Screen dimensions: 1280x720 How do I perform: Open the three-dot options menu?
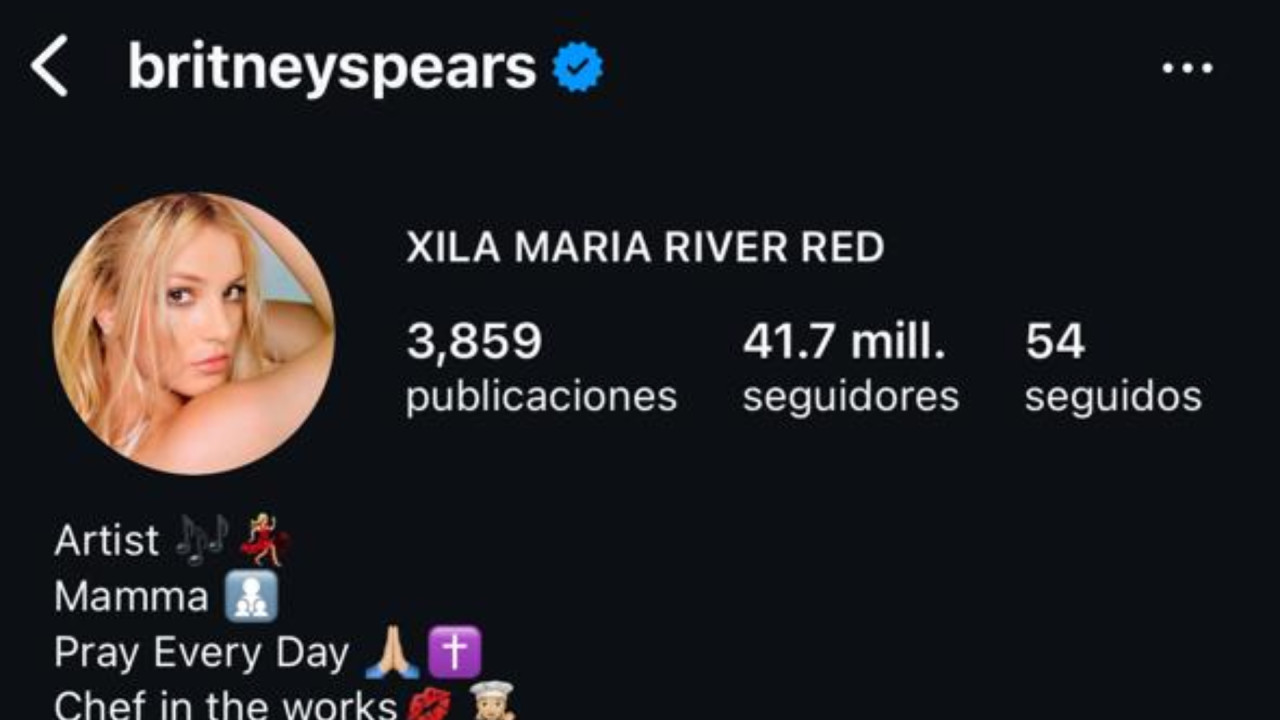[1187, 68]
